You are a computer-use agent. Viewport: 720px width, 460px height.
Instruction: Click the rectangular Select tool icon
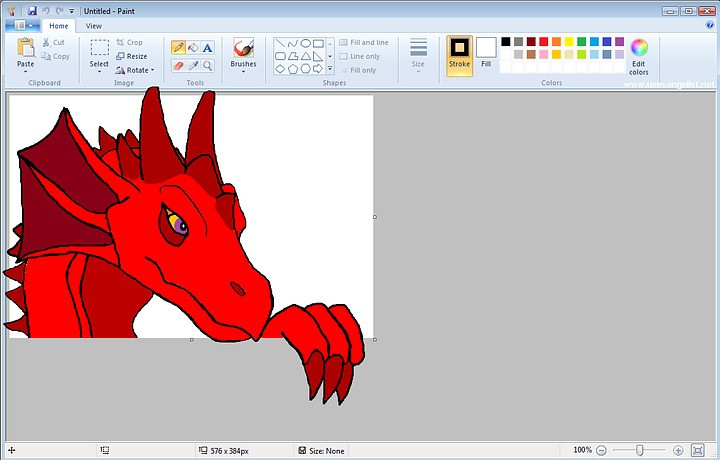[x=99, y=48]
